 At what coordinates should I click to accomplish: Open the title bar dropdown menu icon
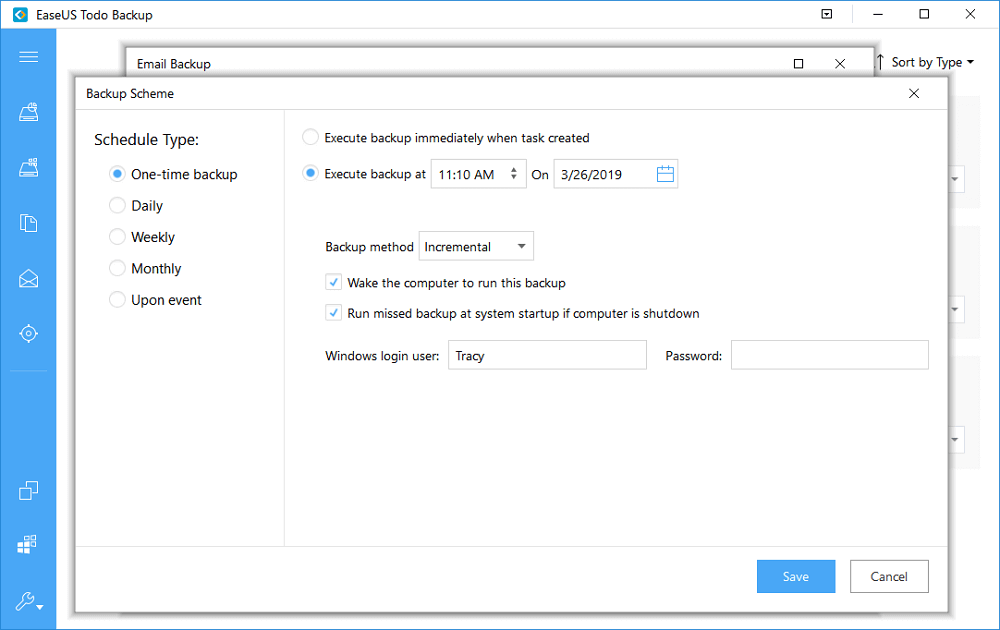[x=827, y=14]
